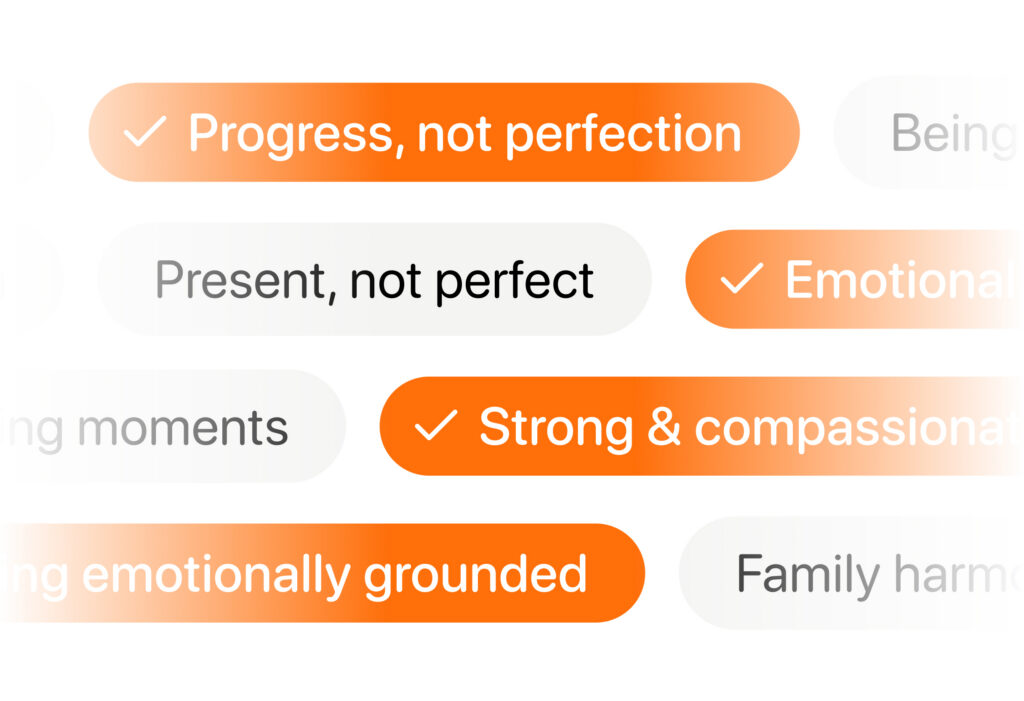Click the word 'perfection' in the top chip
The image size is (1024, 701).
click(624, 133)
